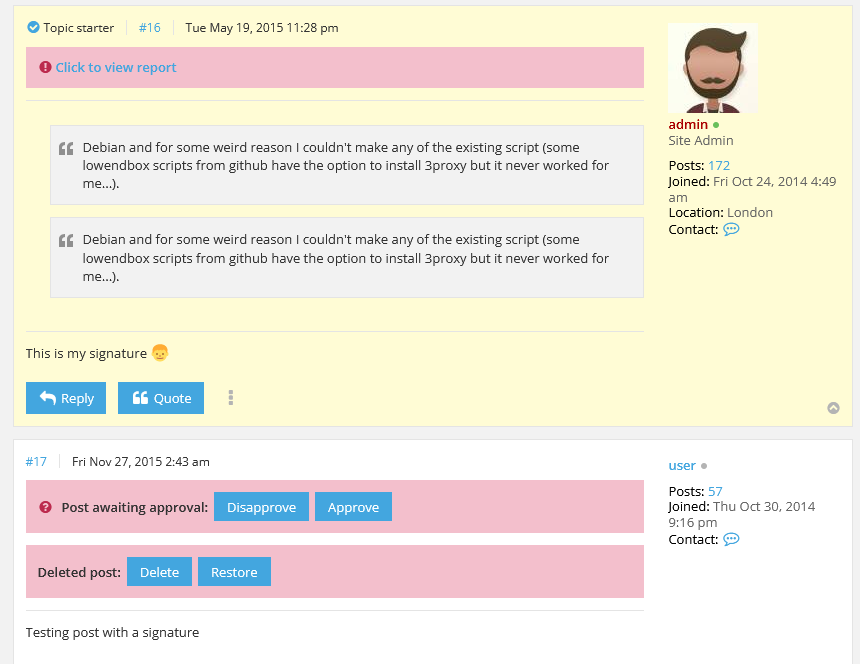
Task: View the admin username profile
Action: [688, 124]
